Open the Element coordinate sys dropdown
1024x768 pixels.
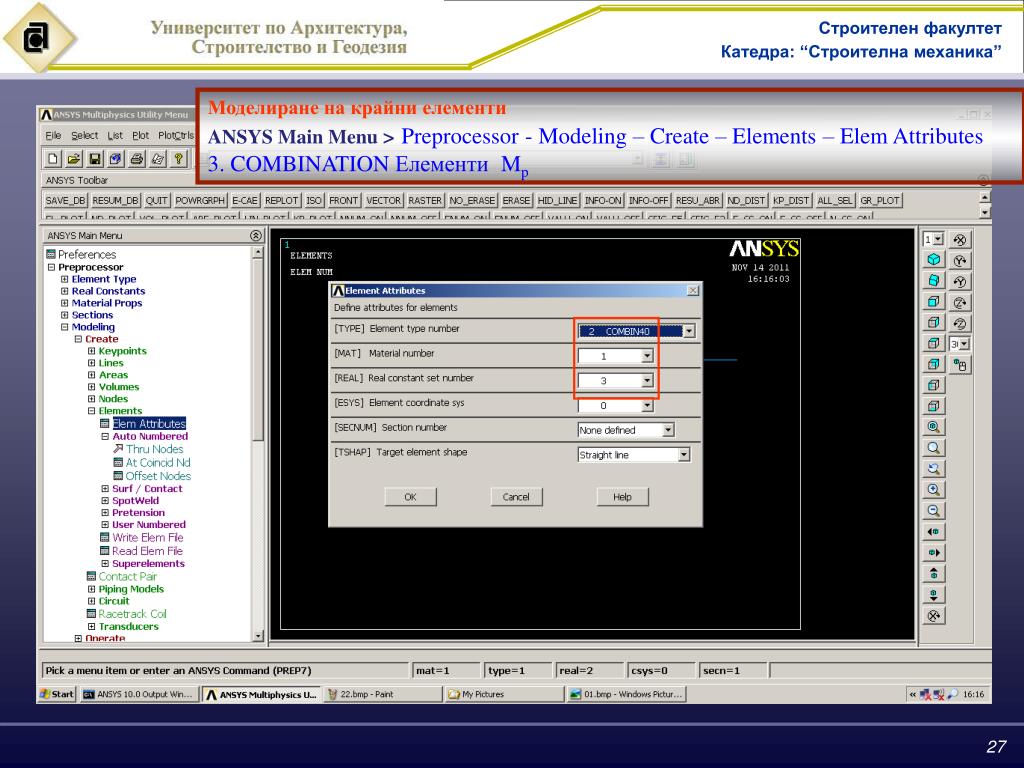point(647,406)
